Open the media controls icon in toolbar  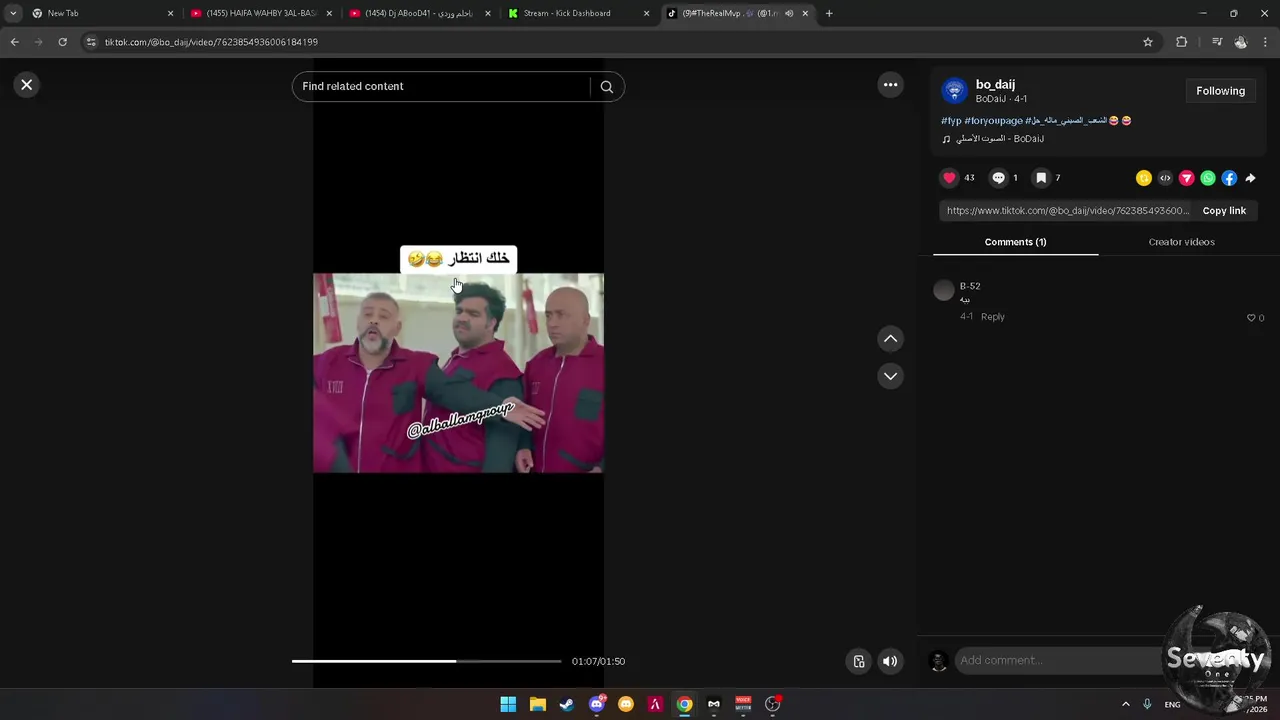point(1217,42)
